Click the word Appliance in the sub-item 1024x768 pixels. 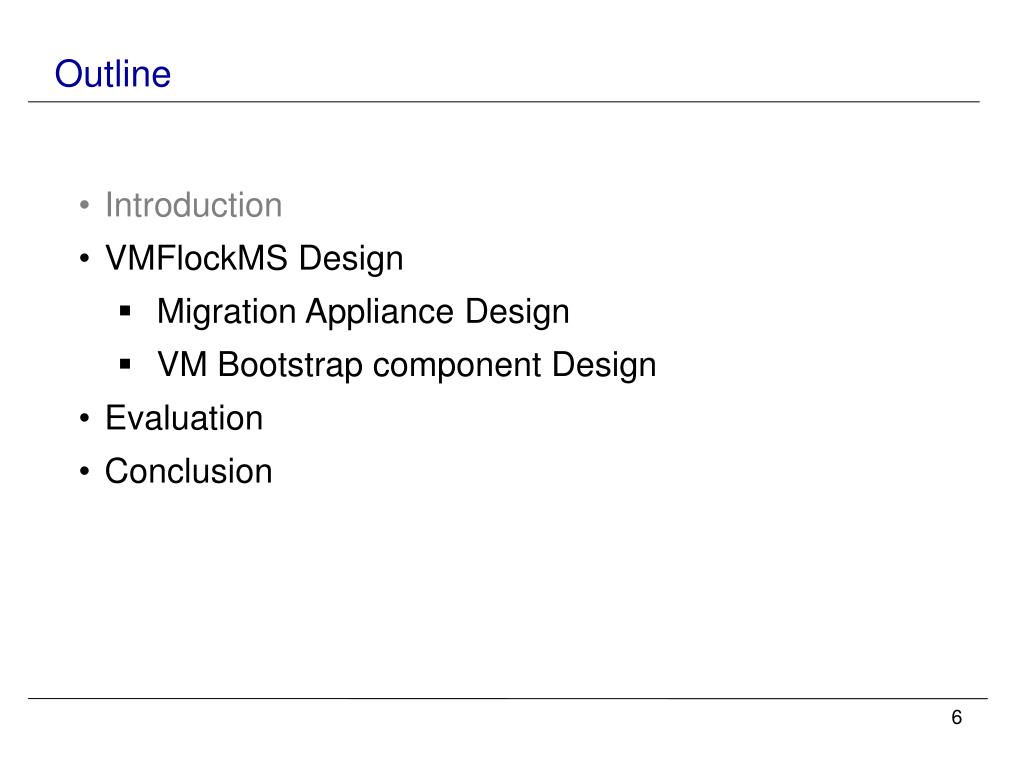coord(379,312)
